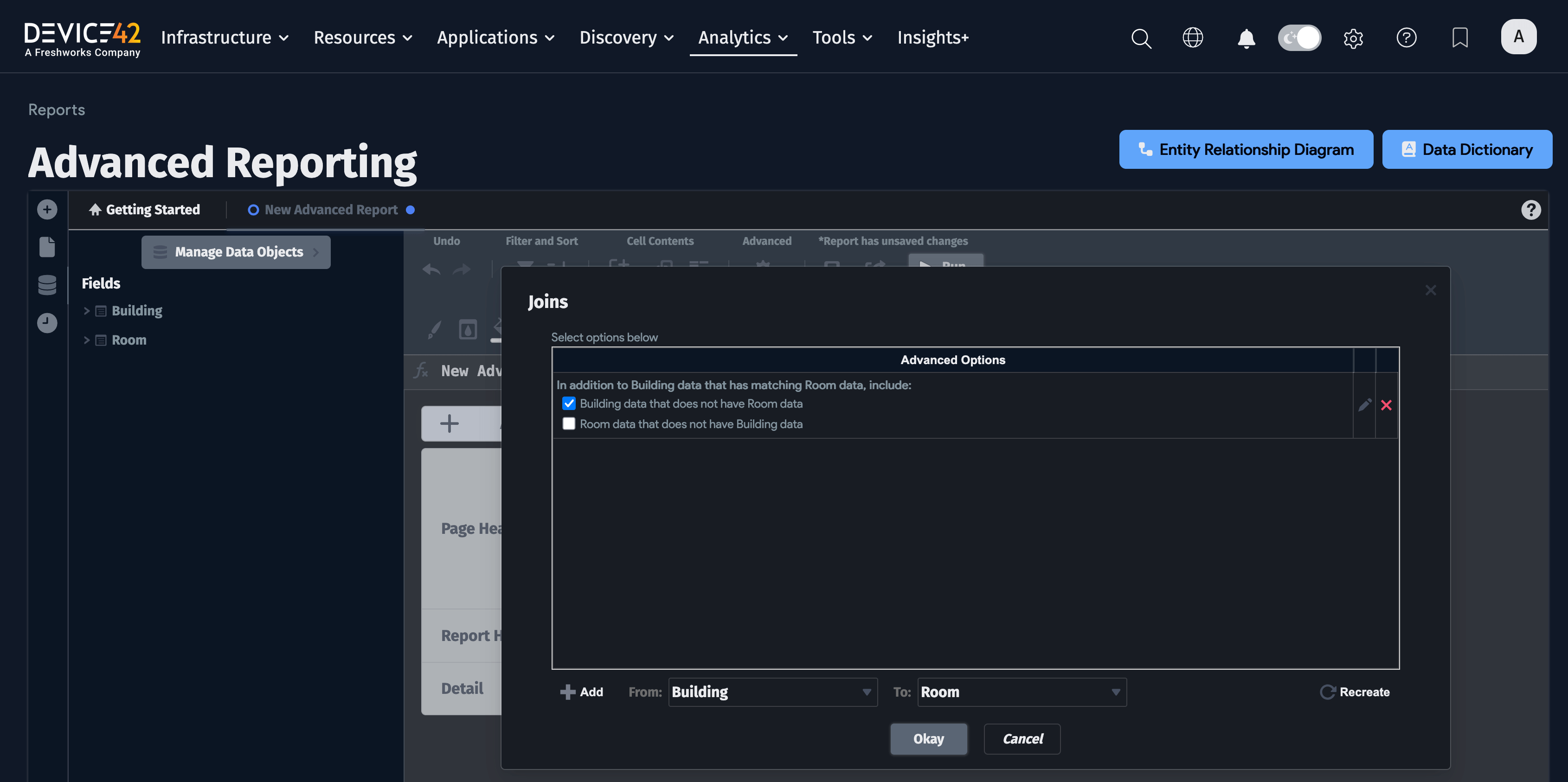Click the Reports breadcrumb link
Image resolution: width=1568 pixels, height=782 pixels.
tap(57, 109)
